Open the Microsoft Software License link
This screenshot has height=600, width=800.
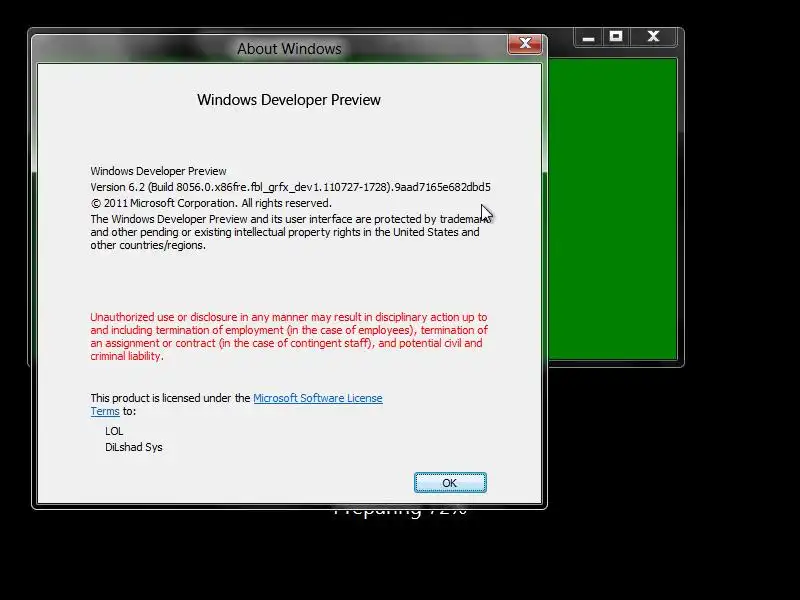click(x=318, y=398)
